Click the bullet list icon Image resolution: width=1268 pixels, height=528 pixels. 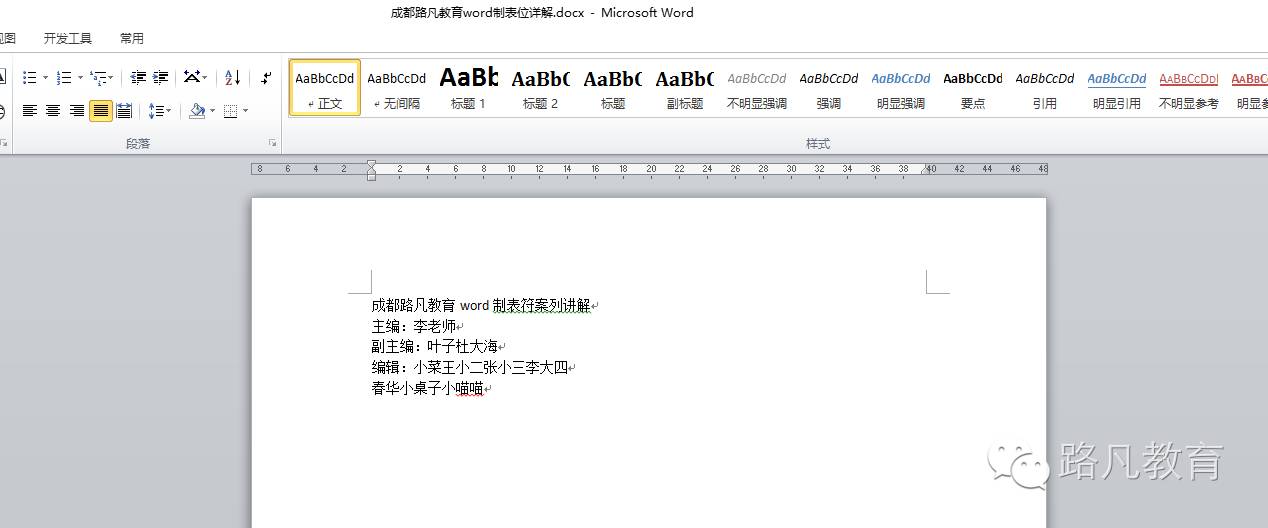[x=29, y=78]
